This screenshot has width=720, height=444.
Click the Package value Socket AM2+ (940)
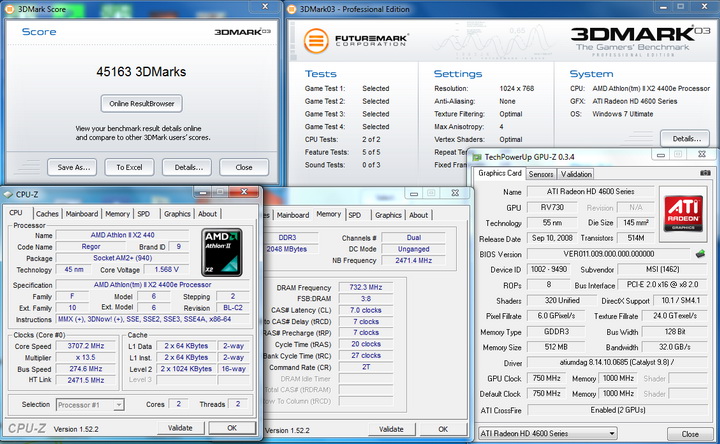(x=123, y=258)
